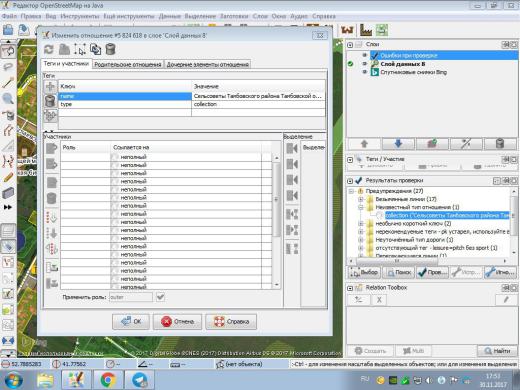
Task: Toggle visibility of the Bing imagery layer
Action: [x=364, y=72]
